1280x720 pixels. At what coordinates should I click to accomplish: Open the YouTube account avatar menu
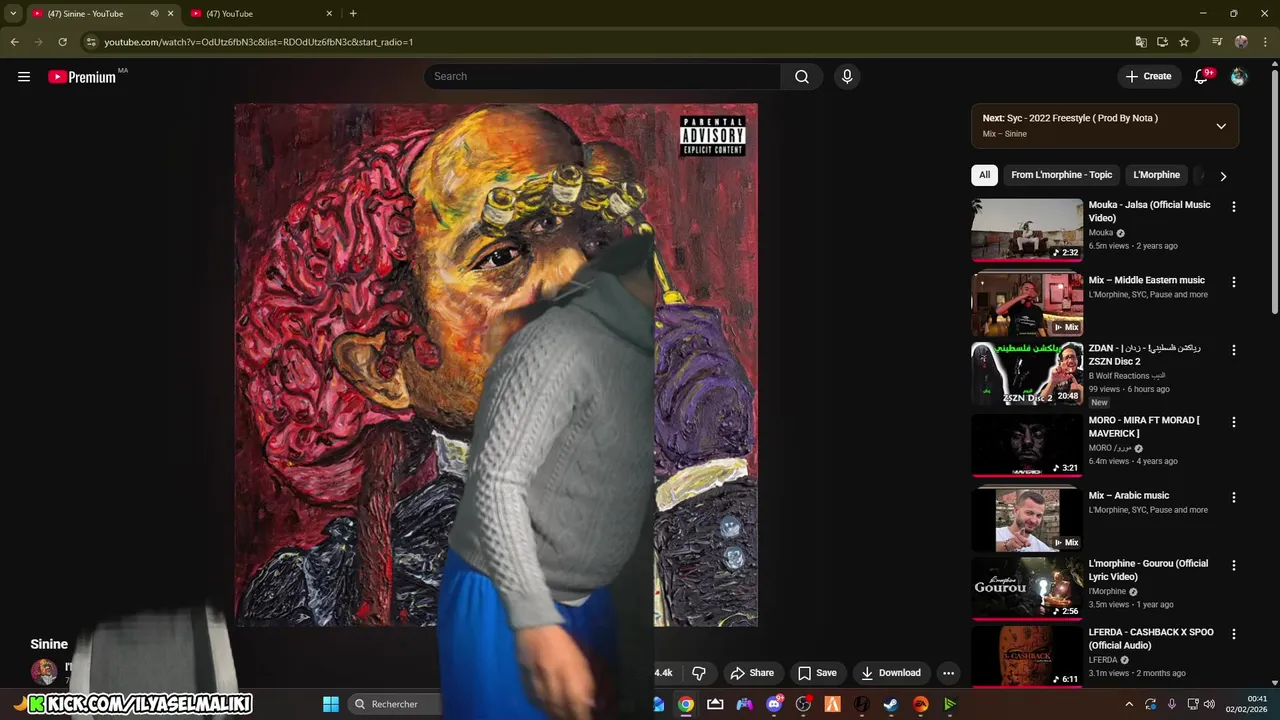point(1239,76)
